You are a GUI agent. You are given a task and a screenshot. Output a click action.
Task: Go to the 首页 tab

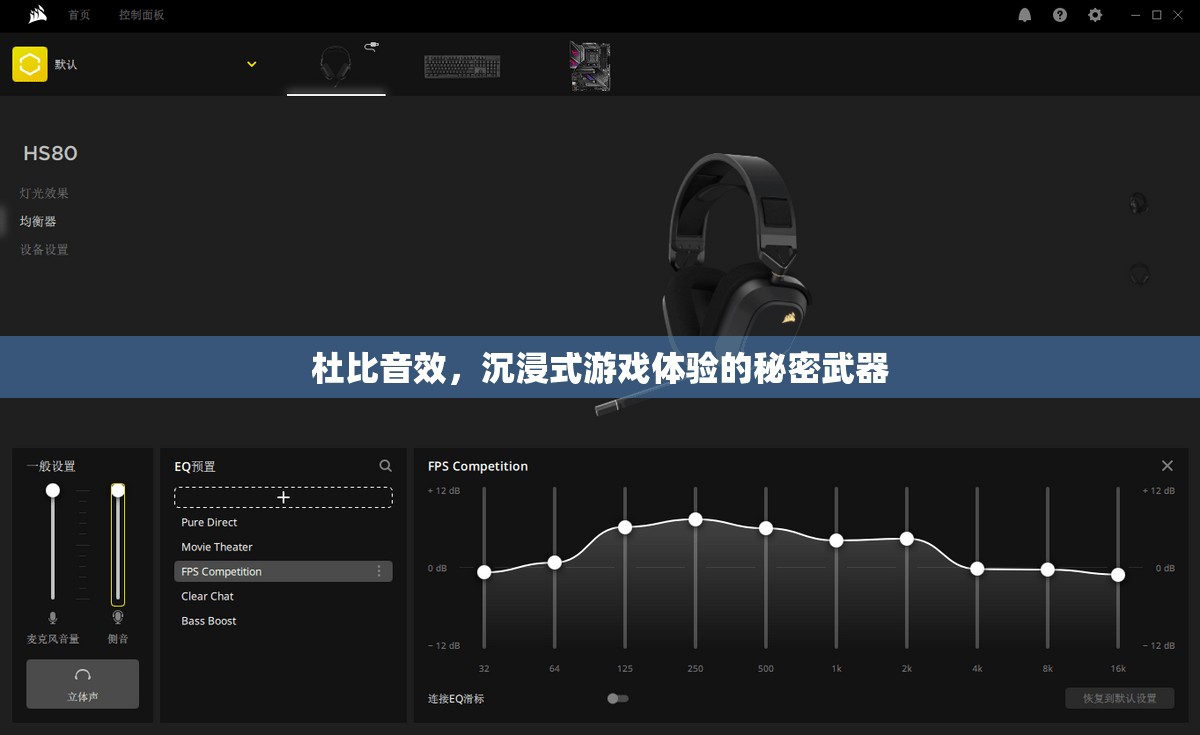tap(79, 15)
